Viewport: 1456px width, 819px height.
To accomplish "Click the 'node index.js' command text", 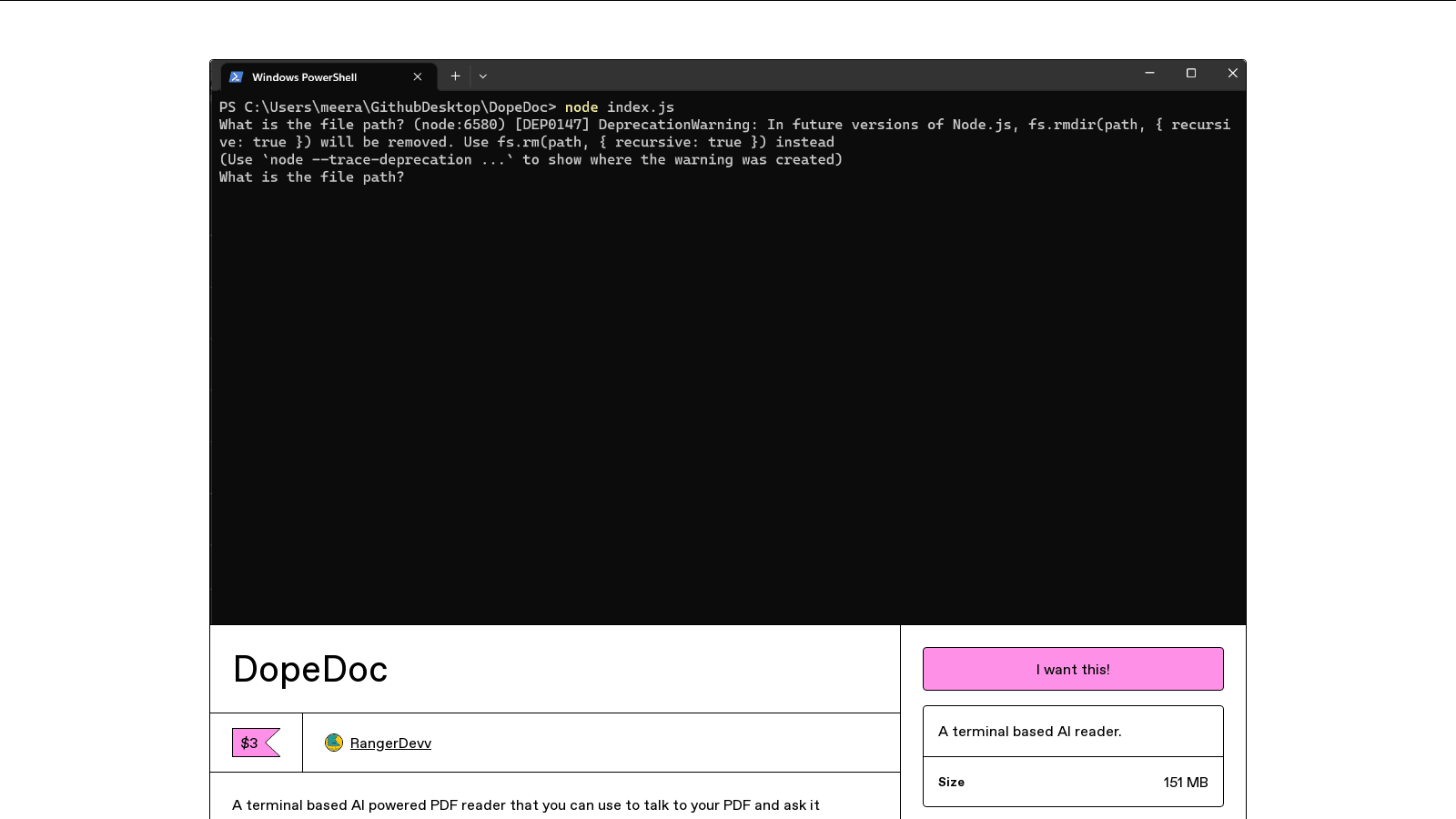I will [620, 106].
